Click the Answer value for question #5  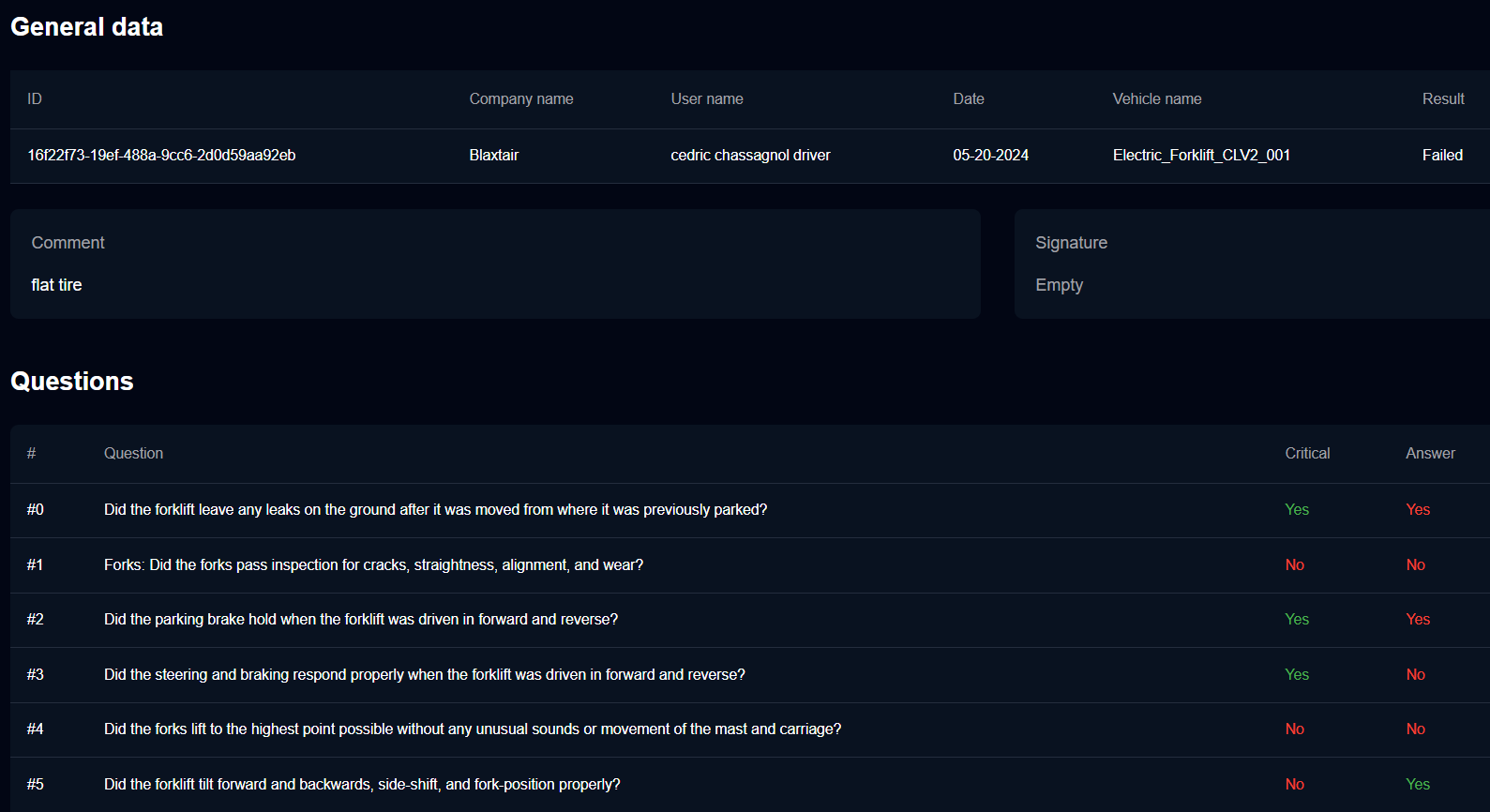[x=1417, y=785]
